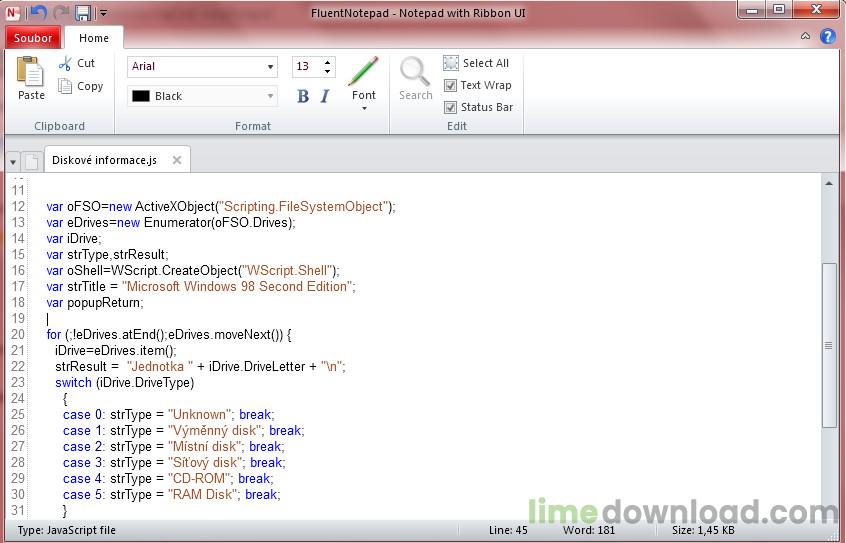Toggle the Text Wrap checkbox
The height and width of the screenshot is (543, 846).
pos(451,85)
